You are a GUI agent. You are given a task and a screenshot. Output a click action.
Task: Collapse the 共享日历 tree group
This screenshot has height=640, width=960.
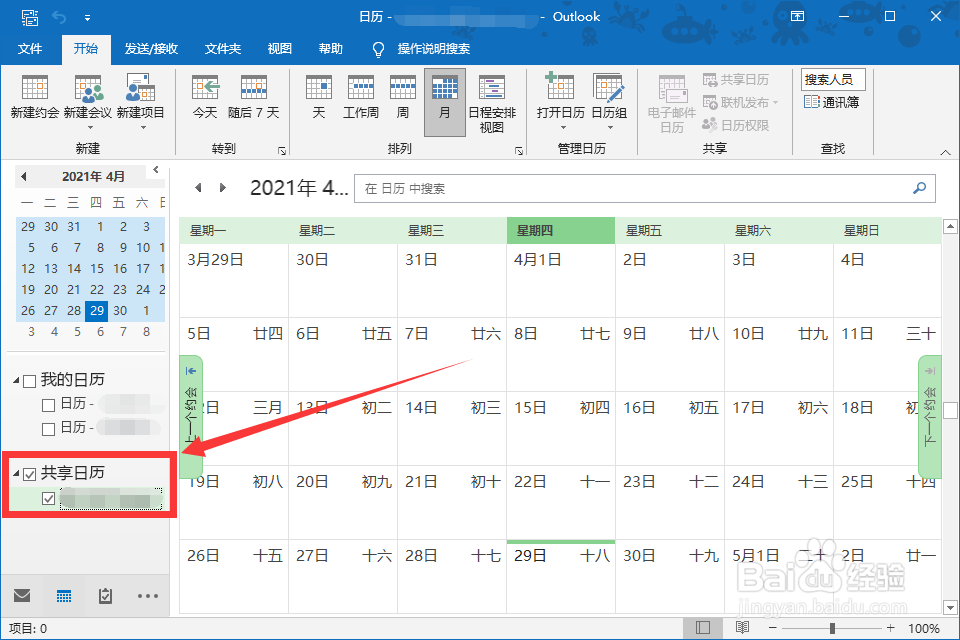coord(16,474)
